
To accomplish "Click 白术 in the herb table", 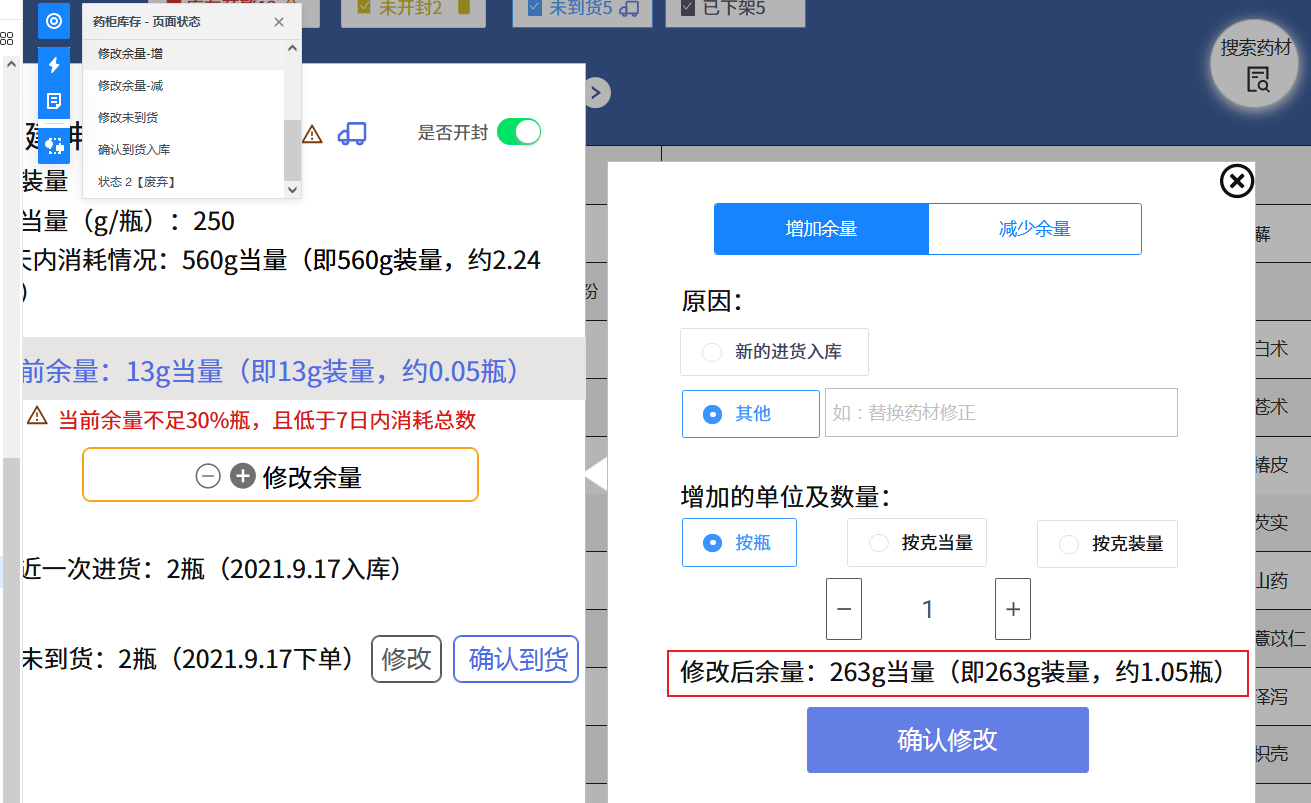I will click(1271, 349).
